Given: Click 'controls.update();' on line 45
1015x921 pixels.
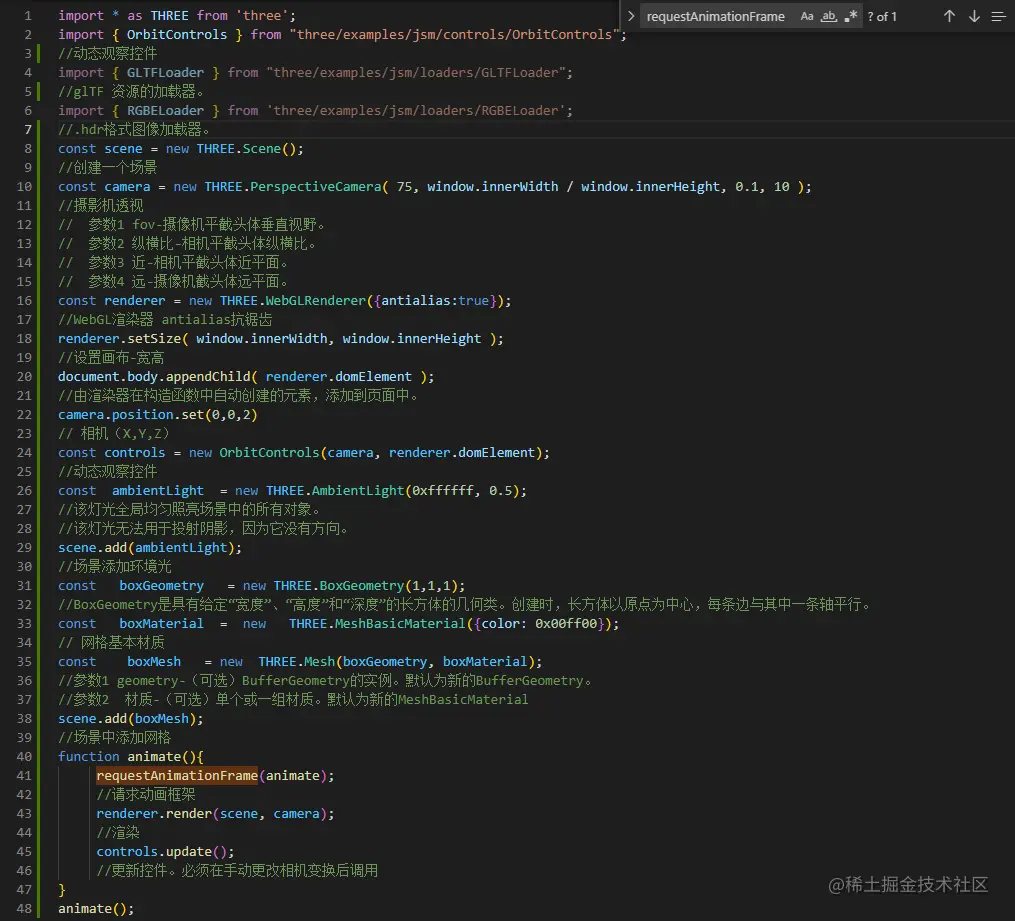Looking at the screenshot, I should click(x=165, y=852).
